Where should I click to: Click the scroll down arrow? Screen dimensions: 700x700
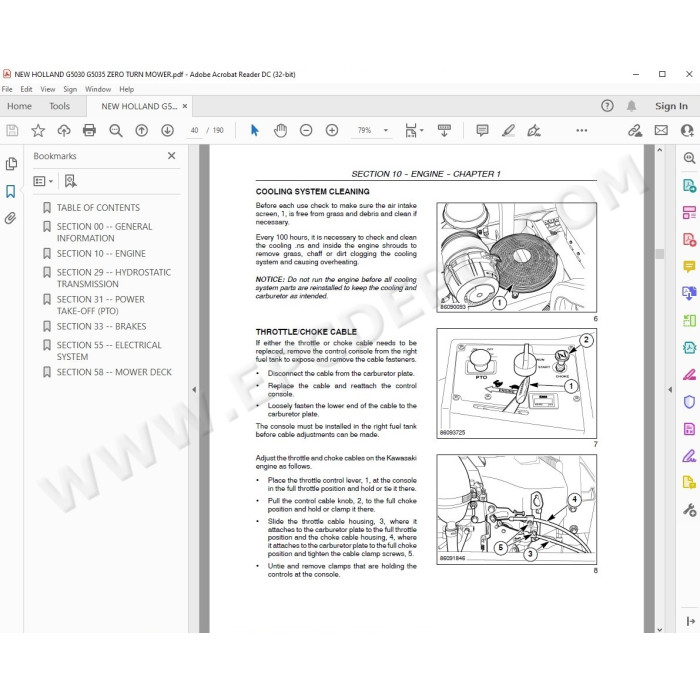(660, 629)
